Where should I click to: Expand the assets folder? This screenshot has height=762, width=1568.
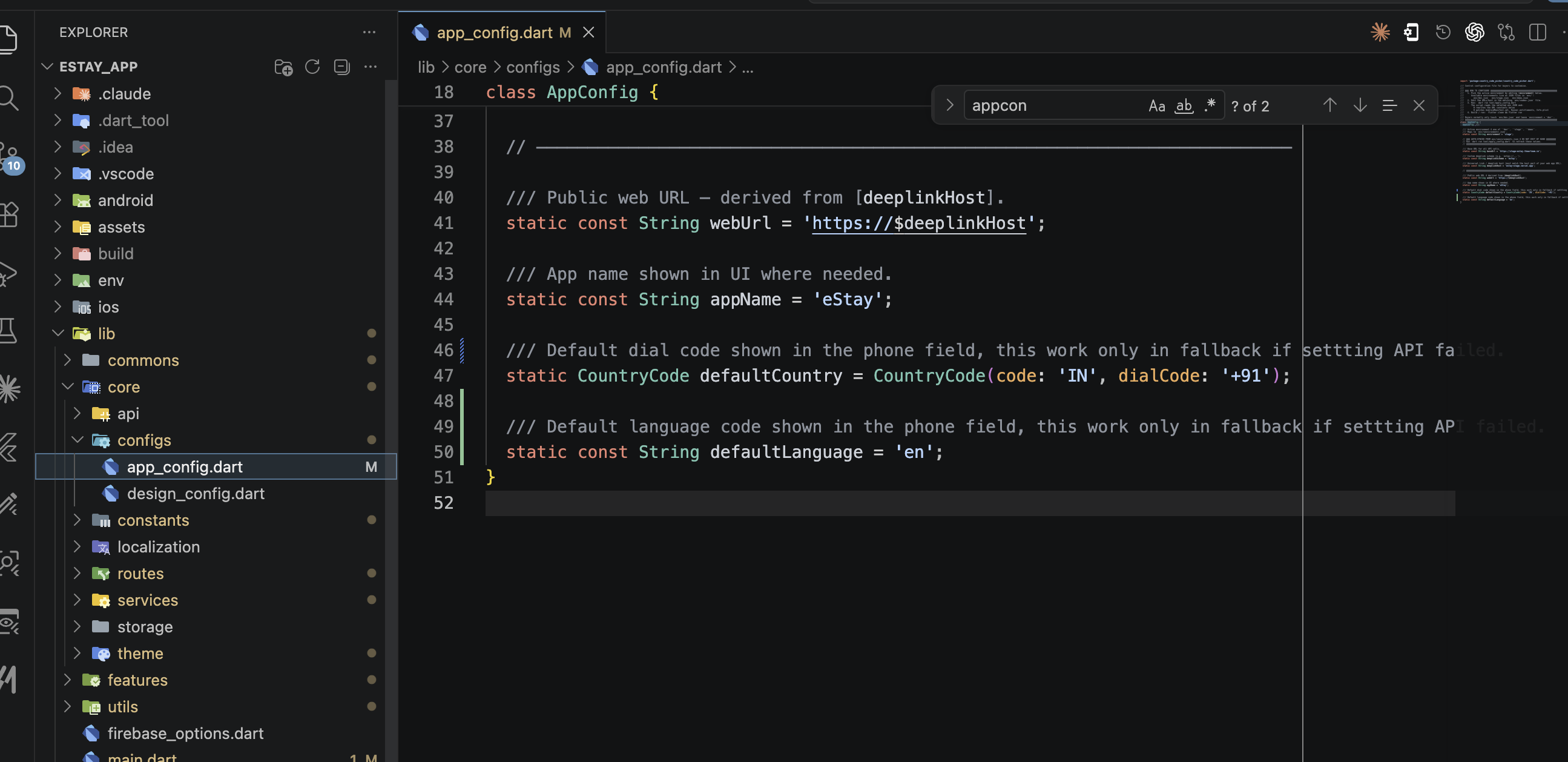click(57, 227)
